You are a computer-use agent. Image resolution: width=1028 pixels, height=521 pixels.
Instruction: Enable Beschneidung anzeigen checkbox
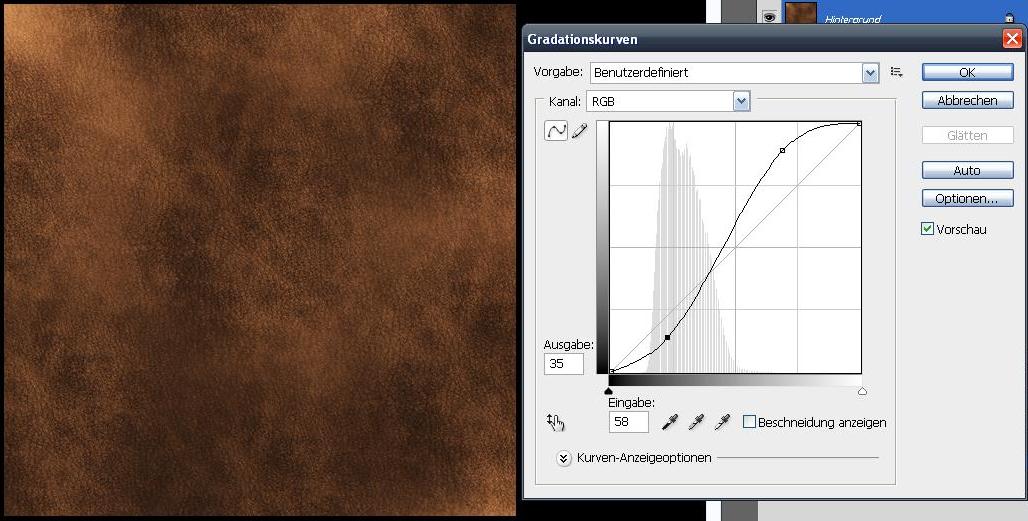point(749,422)
